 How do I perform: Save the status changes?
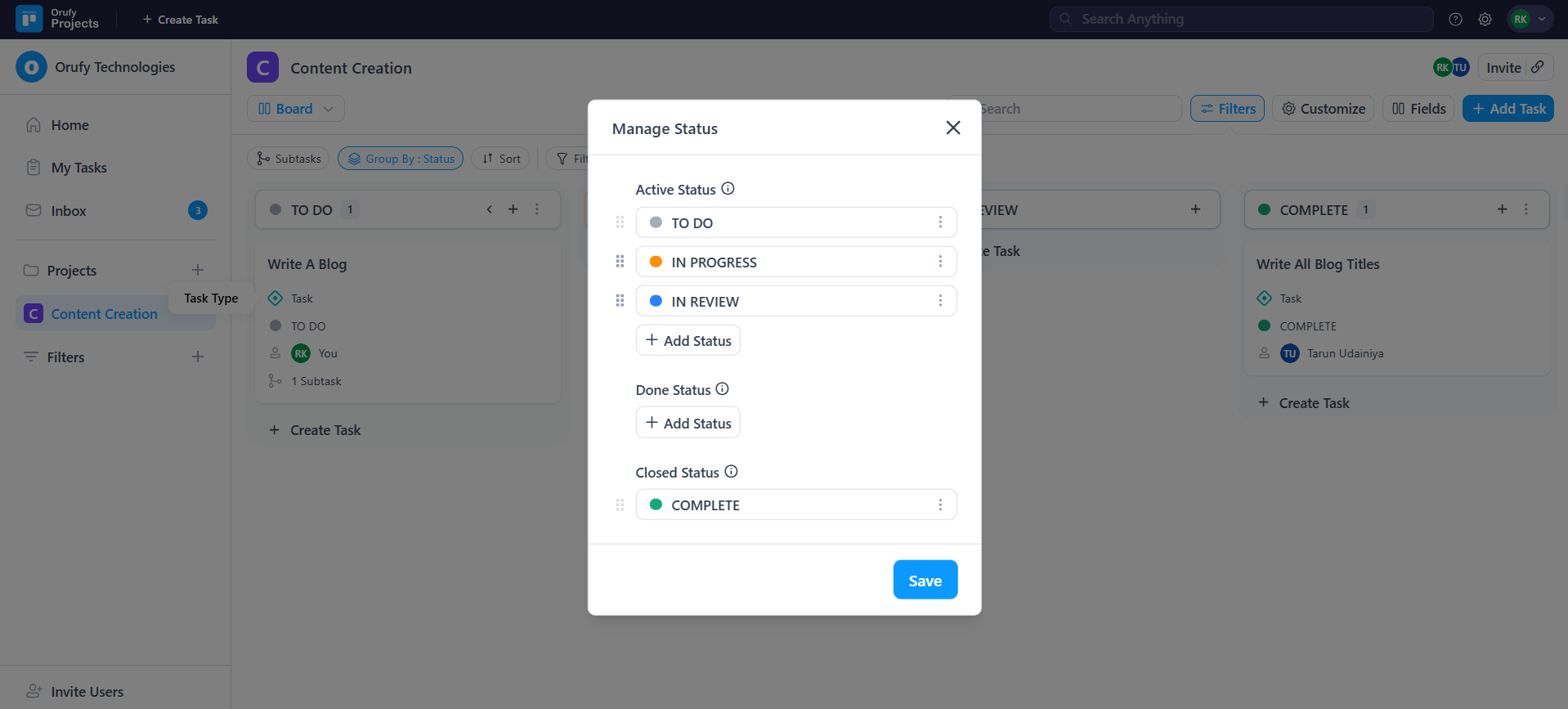[925, 580]
